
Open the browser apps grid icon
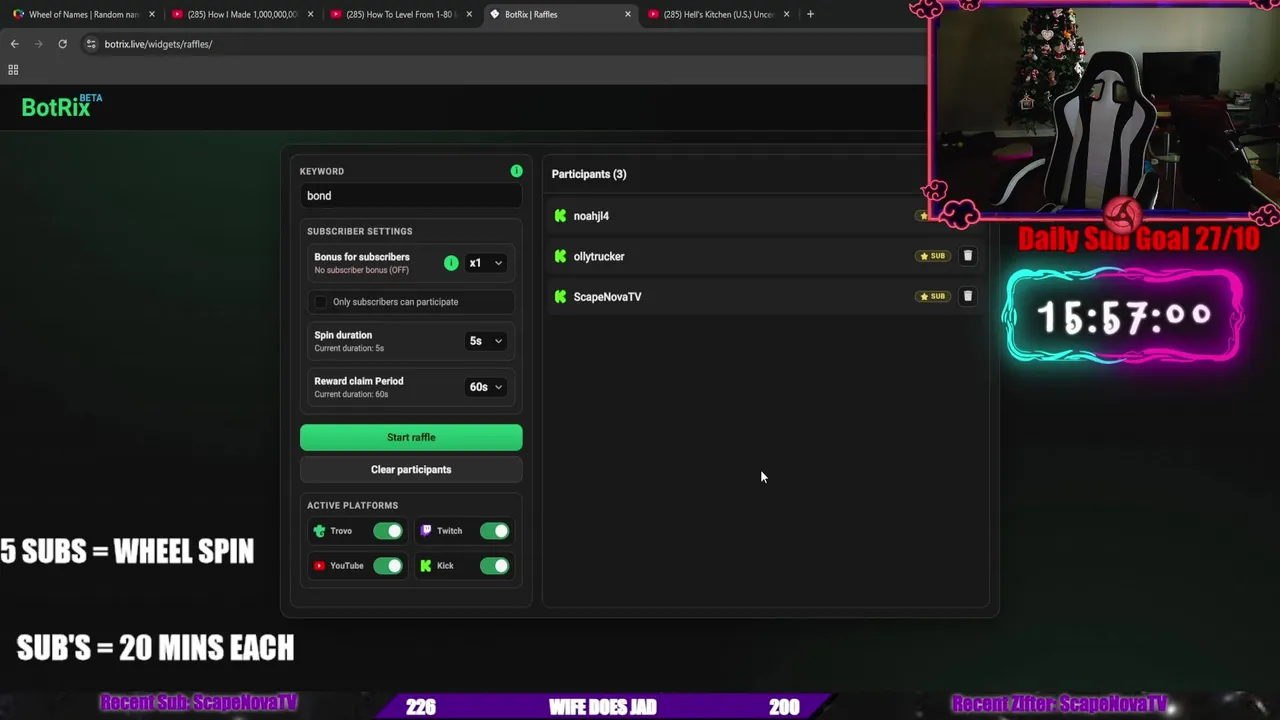[x=13, y=70]
